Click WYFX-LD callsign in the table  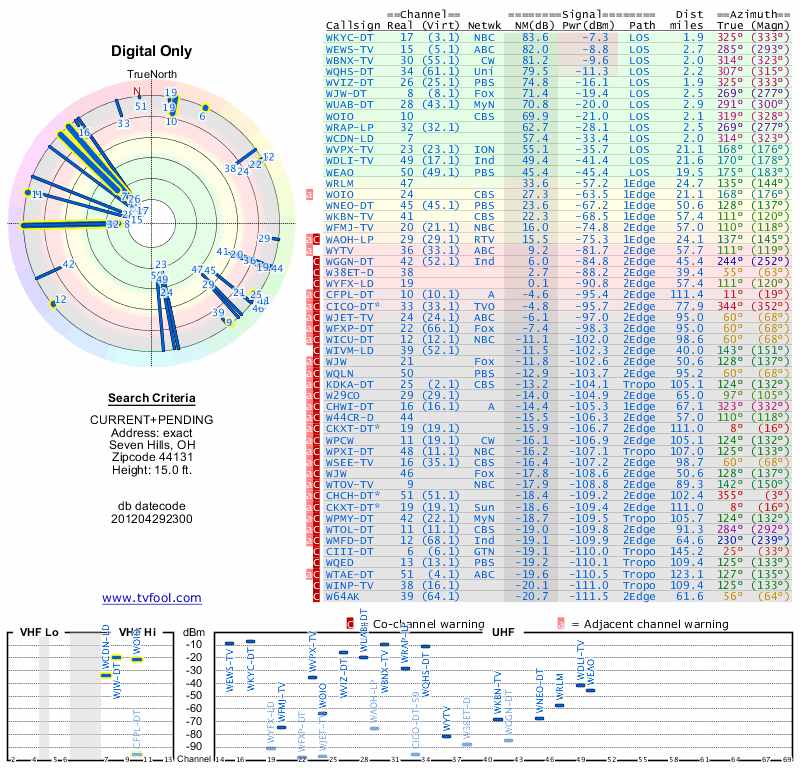349,283
